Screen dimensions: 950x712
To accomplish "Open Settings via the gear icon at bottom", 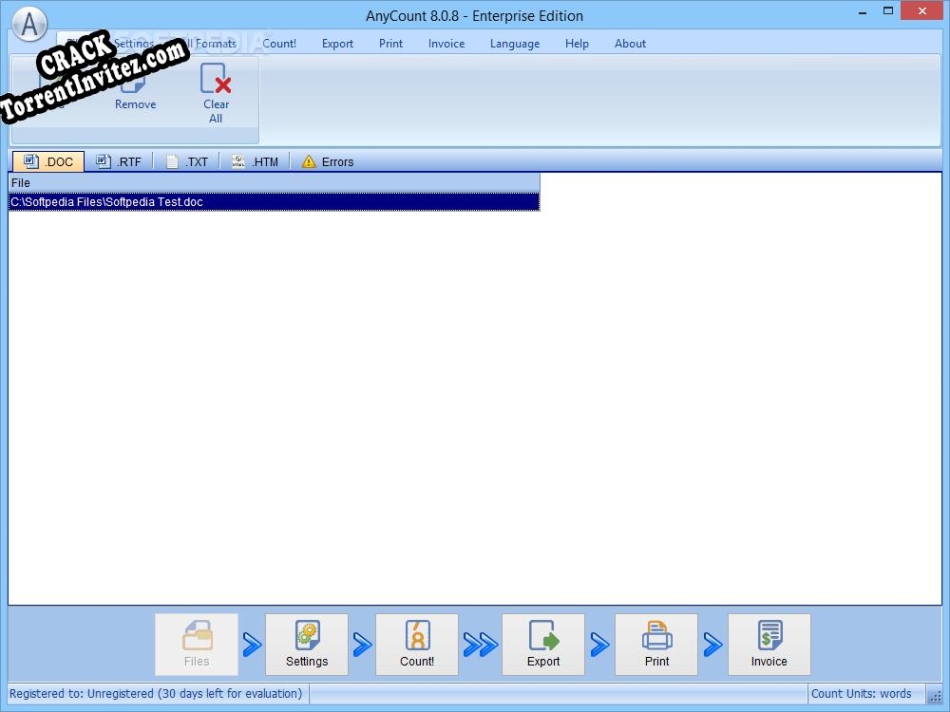I will click(307, 644).
